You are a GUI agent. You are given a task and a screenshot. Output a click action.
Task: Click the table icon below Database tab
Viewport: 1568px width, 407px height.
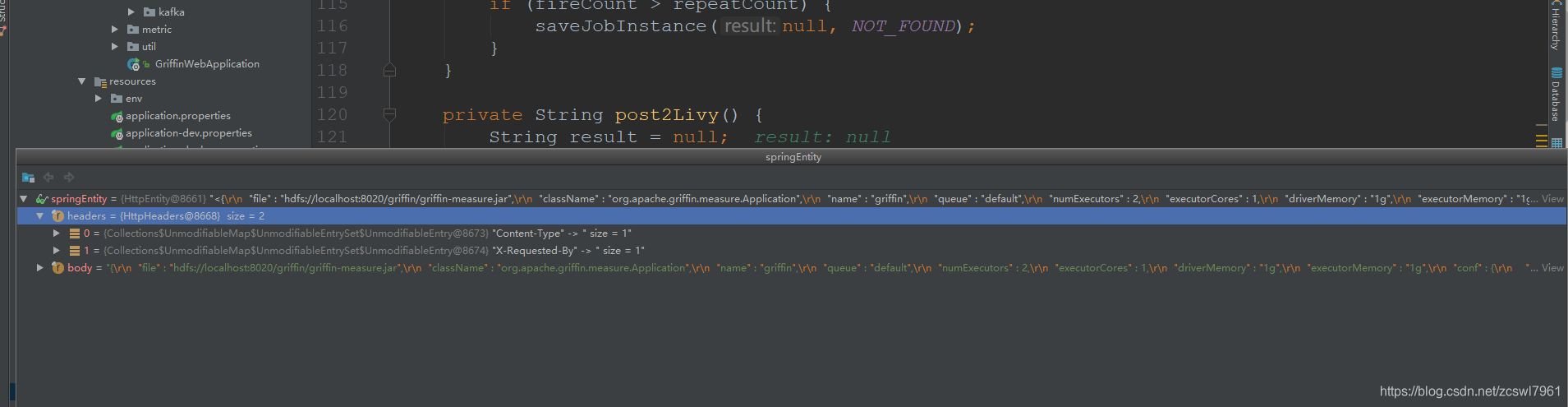[1557, 143]
